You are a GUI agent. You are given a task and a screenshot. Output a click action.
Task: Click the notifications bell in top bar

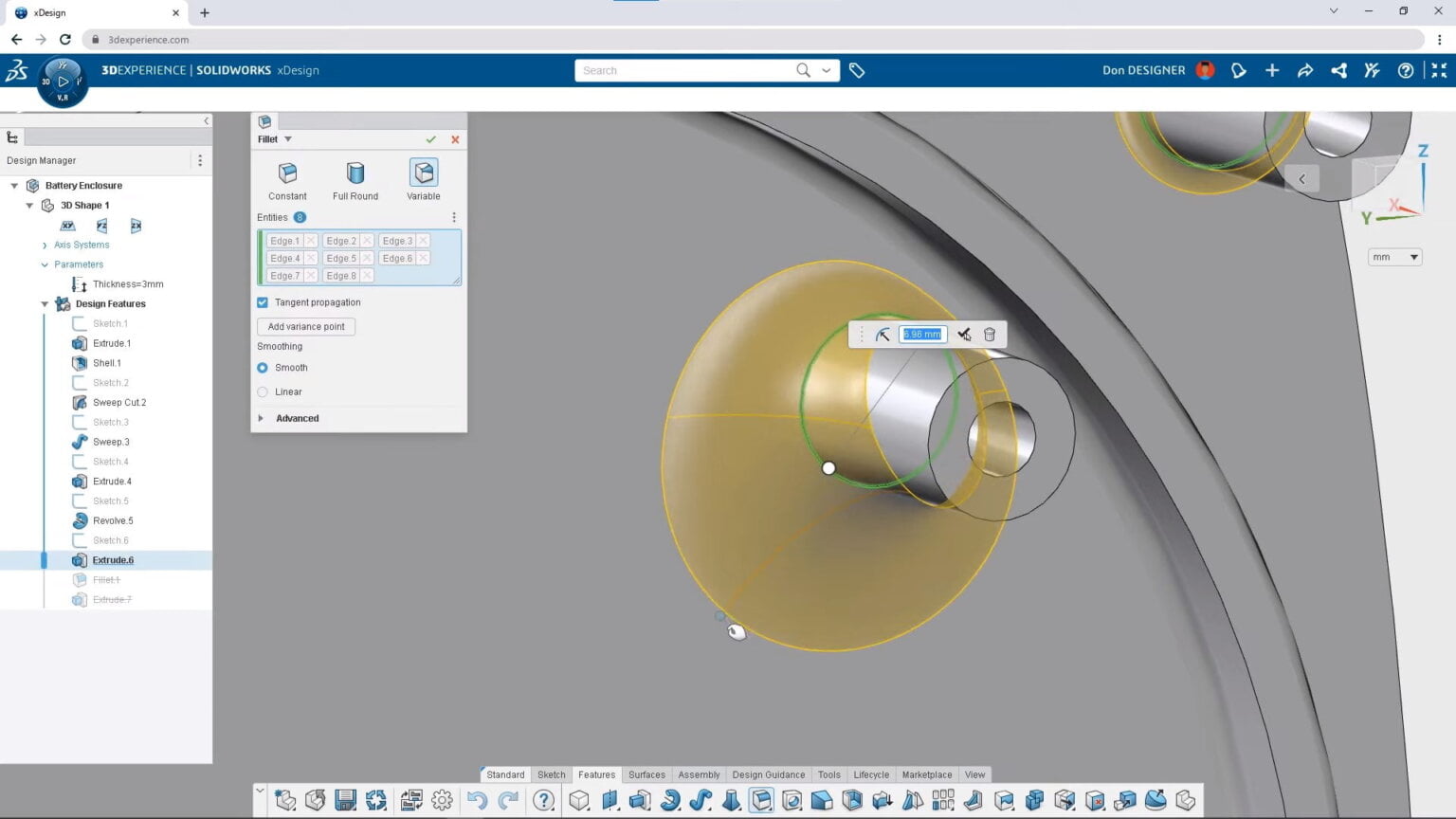(1239, 70)
